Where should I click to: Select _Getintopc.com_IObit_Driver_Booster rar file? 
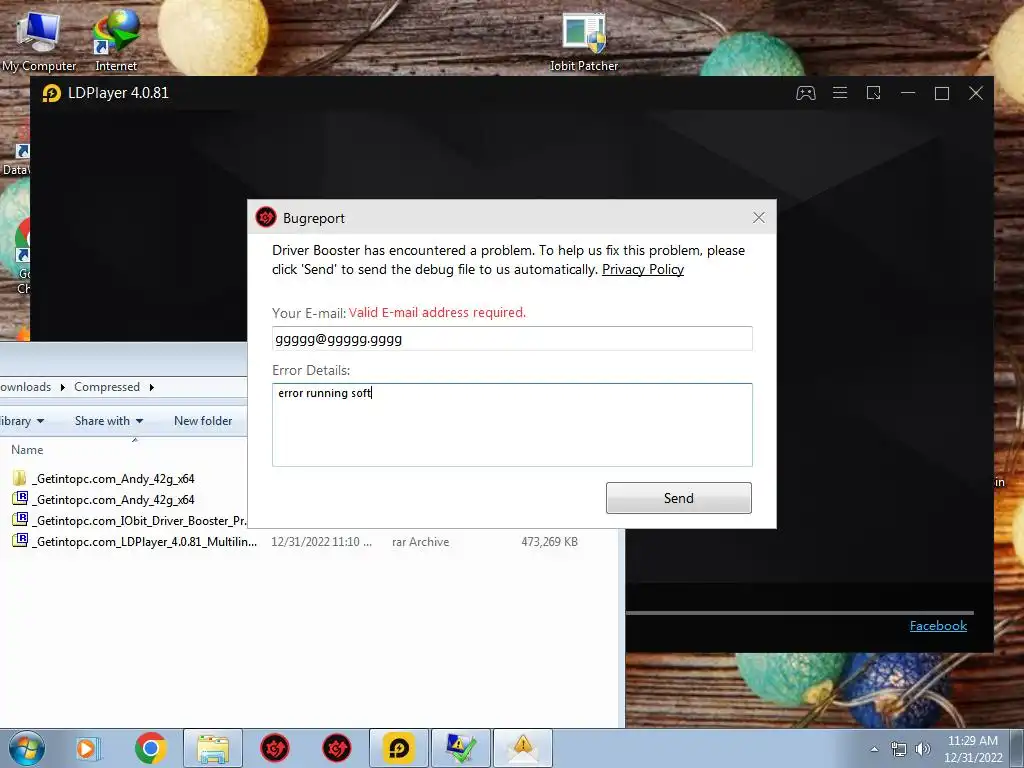(x=129, y=520)
